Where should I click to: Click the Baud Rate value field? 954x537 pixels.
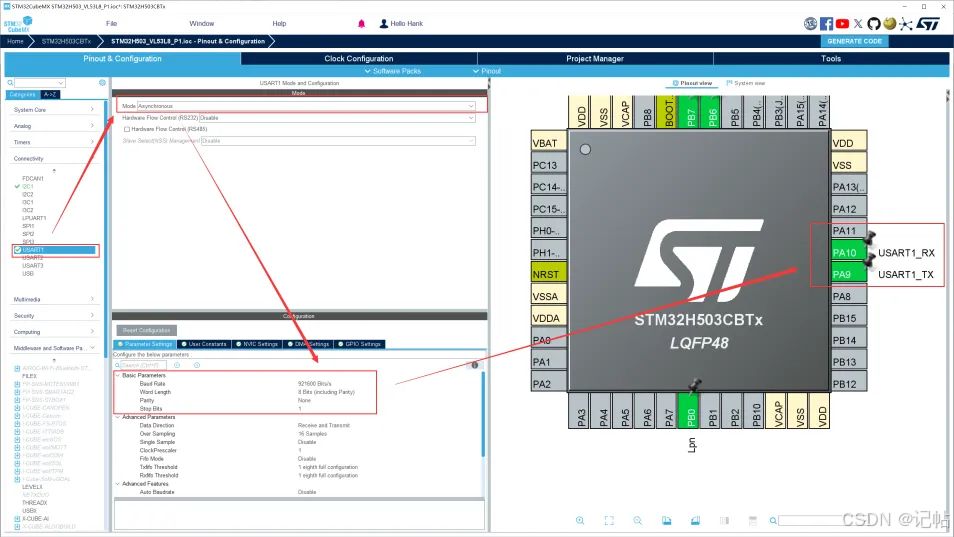(315, 384)
